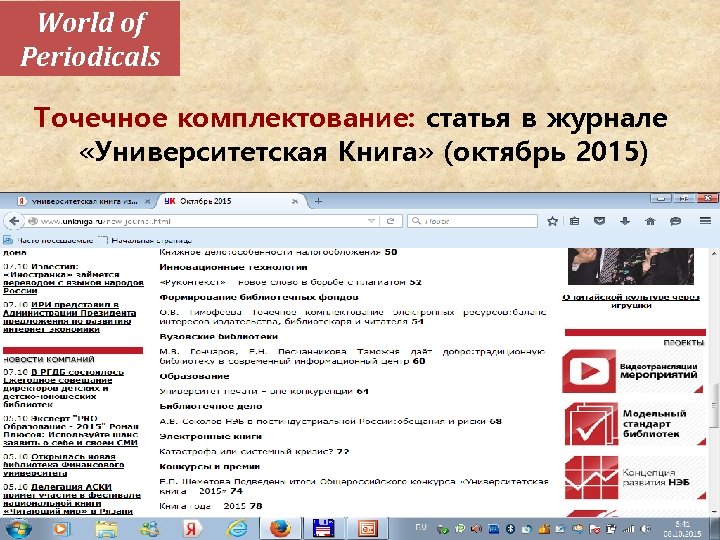Open Модельный стандарт библиотек checkmark icon
The height and width of the screenshot is (540, 720).
pos(591,424)
